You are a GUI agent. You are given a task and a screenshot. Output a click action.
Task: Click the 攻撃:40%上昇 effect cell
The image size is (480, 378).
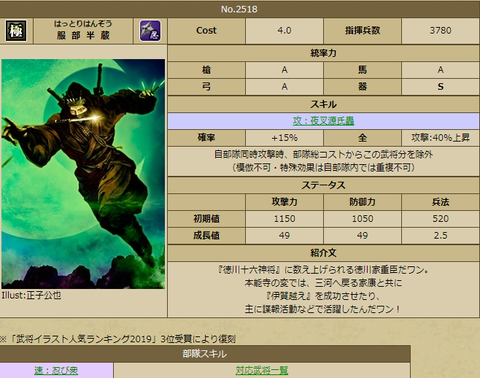tap(440, 138)
